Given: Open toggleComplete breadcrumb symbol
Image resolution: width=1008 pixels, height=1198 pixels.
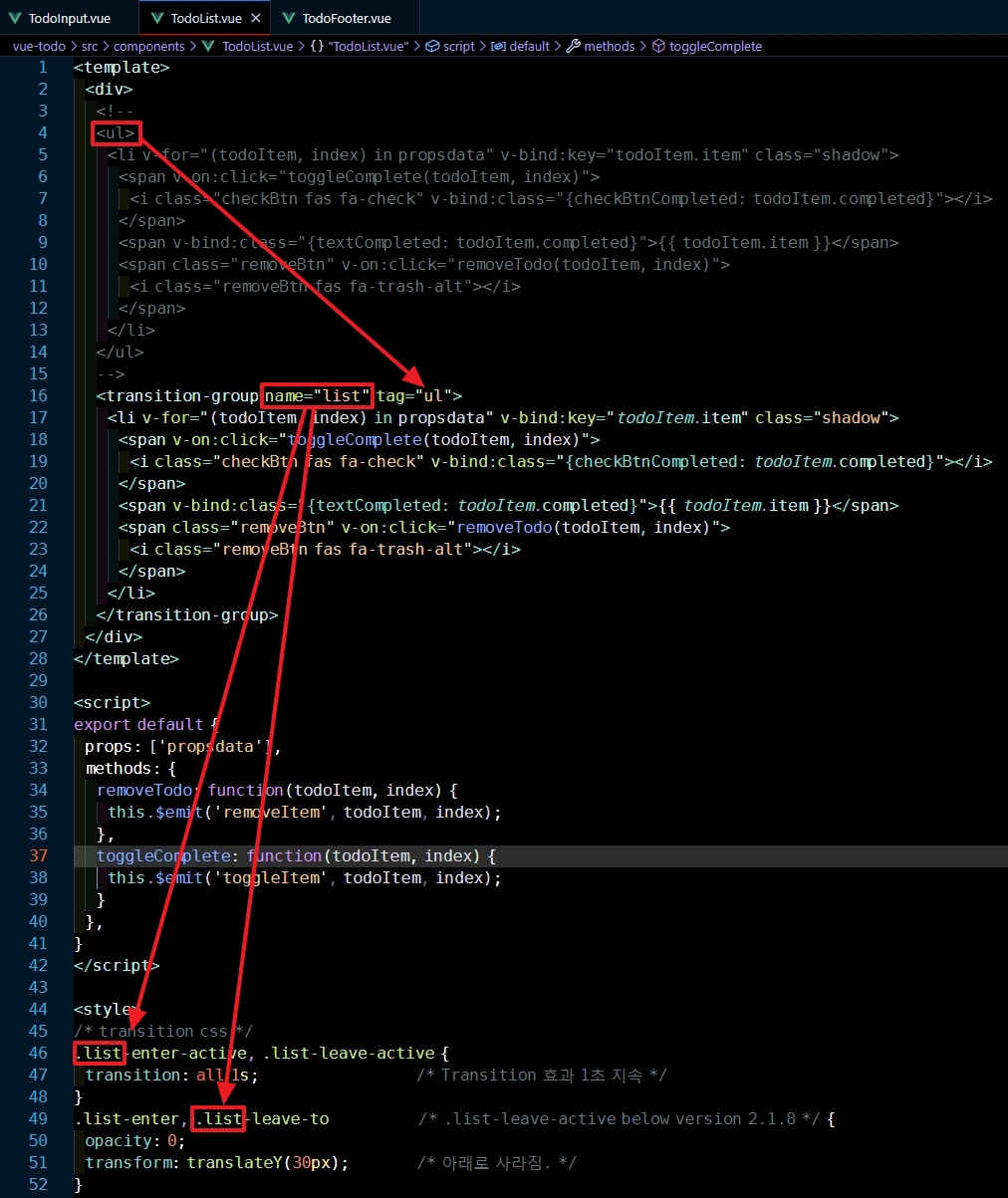Looking at the screenshot, I should [x=715, y=46].
